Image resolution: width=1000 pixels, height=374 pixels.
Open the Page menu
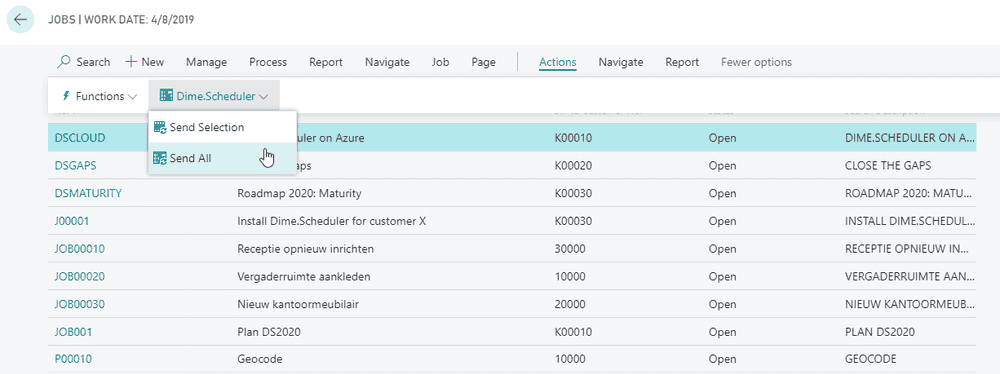pos(483,62)
